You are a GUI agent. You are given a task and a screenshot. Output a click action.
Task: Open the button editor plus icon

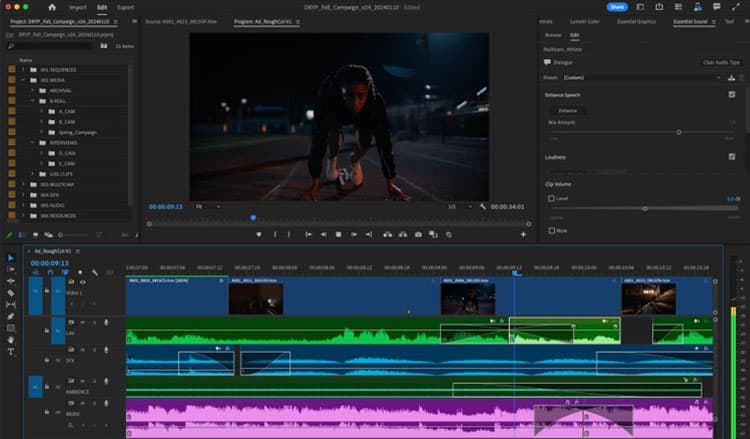[x=523, y=234]
